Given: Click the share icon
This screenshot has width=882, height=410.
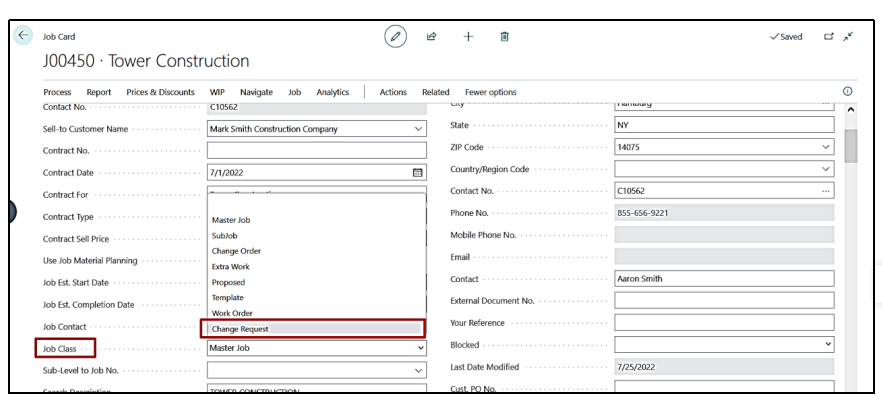Looking at the screenshot, I should click(431, 37).
